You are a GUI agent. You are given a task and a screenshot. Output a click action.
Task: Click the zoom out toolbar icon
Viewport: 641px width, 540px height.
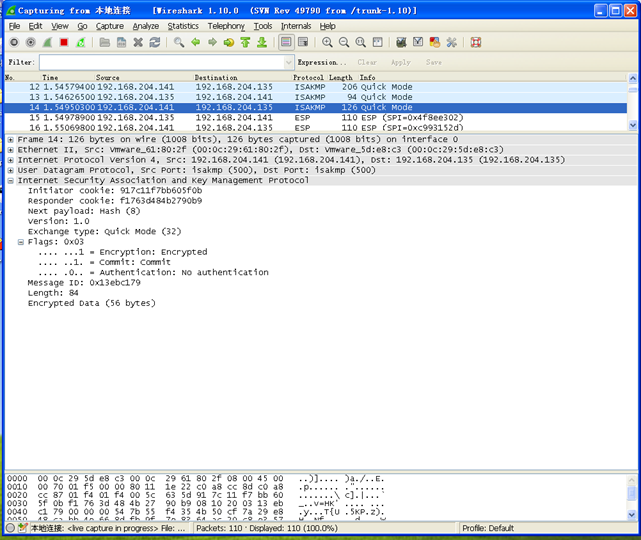click(x=344, y=43)
